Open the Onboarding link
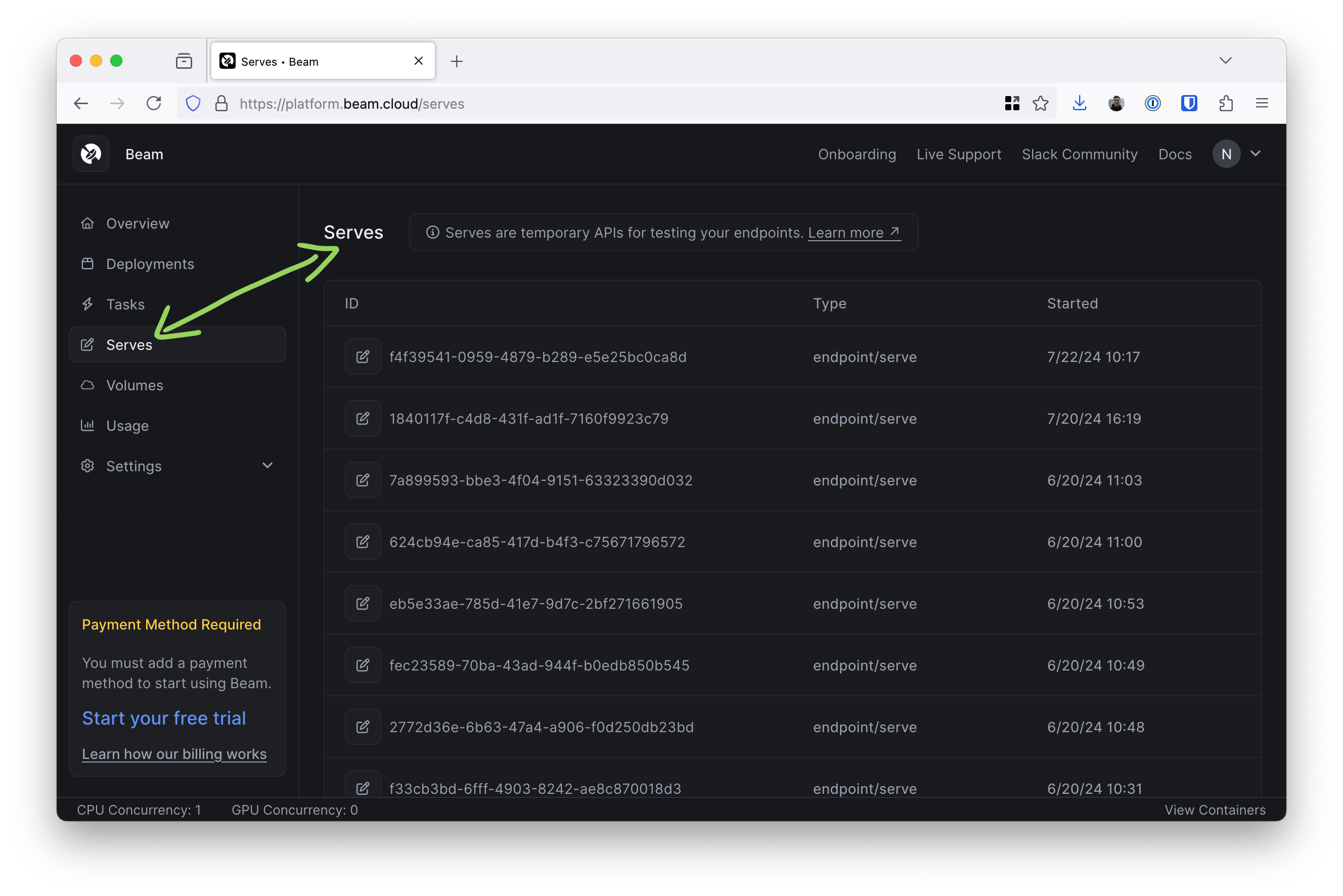The width and height of the screenshot is (1343, 896). click(857, 154)
